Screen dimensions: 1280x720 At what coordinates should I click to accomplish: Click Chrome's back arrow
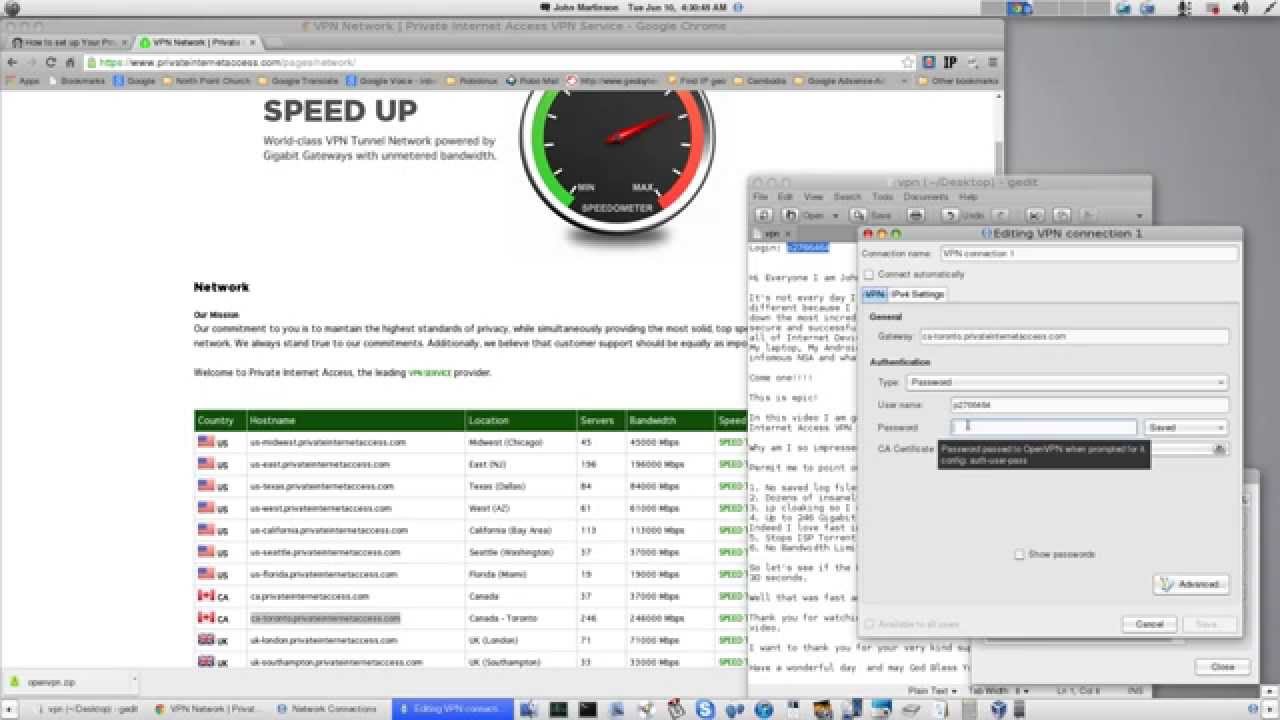(x=12, y=62)
